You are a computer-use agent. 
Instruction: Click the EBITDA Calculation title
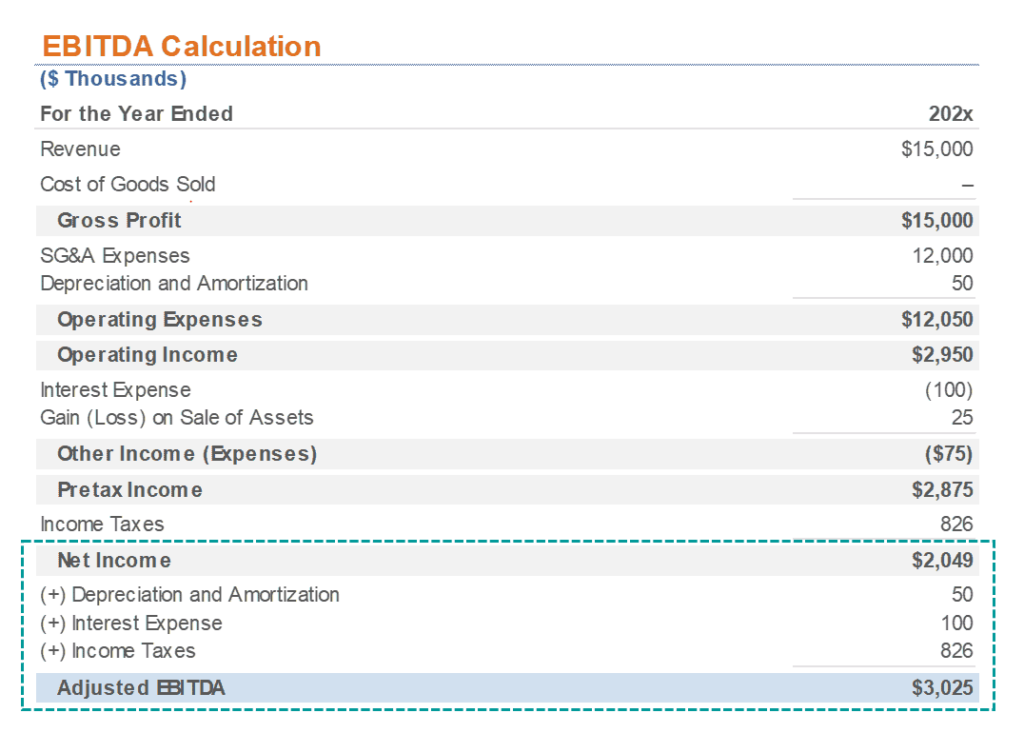pyautogui.click(x=181, y=46)
